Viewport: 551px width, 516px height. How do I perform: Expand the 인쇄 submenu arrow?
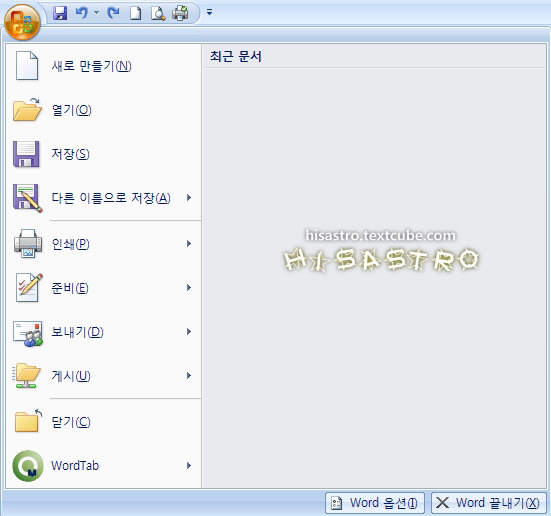tap(189, 243)
